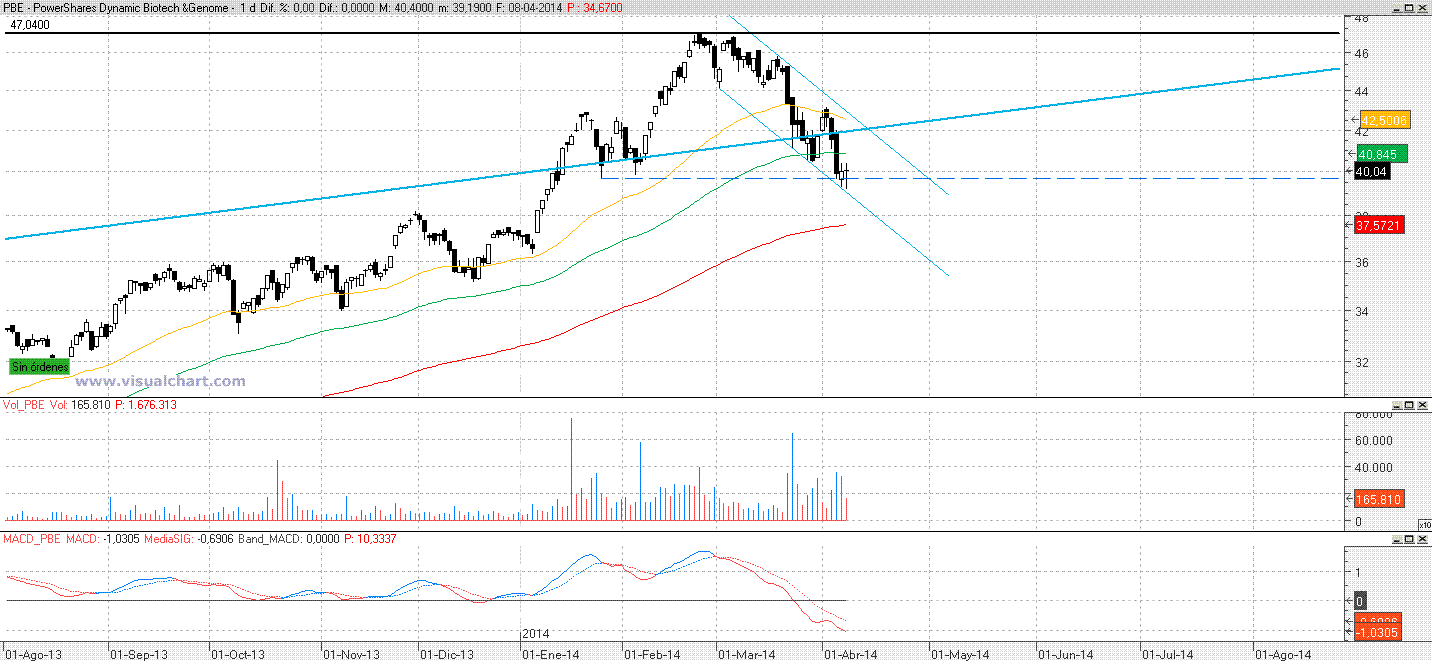Click the x10 scale box in volume panel
The width and height of the screenshot is (1432, 661).
coord(1424,524)
